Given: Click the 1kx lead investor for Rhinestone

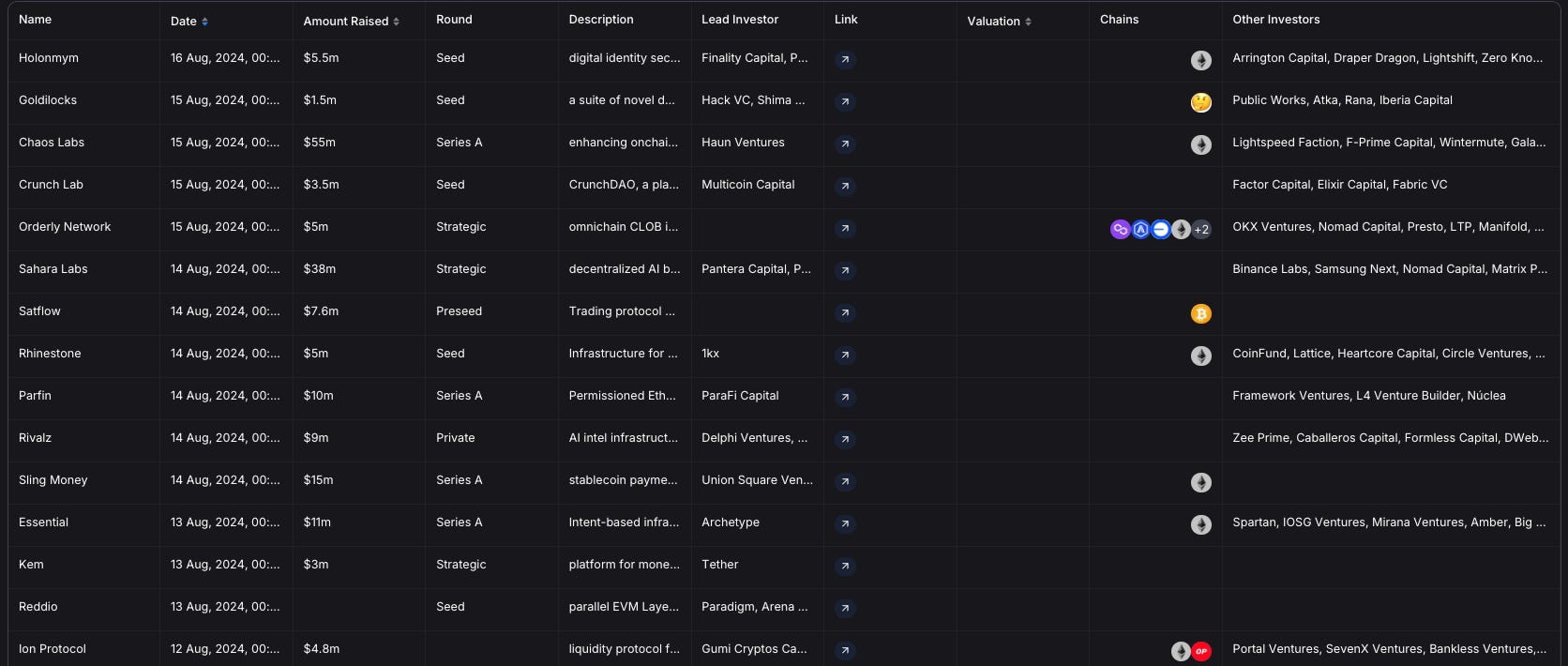Looking at the screenshot, I should point(711,354).
